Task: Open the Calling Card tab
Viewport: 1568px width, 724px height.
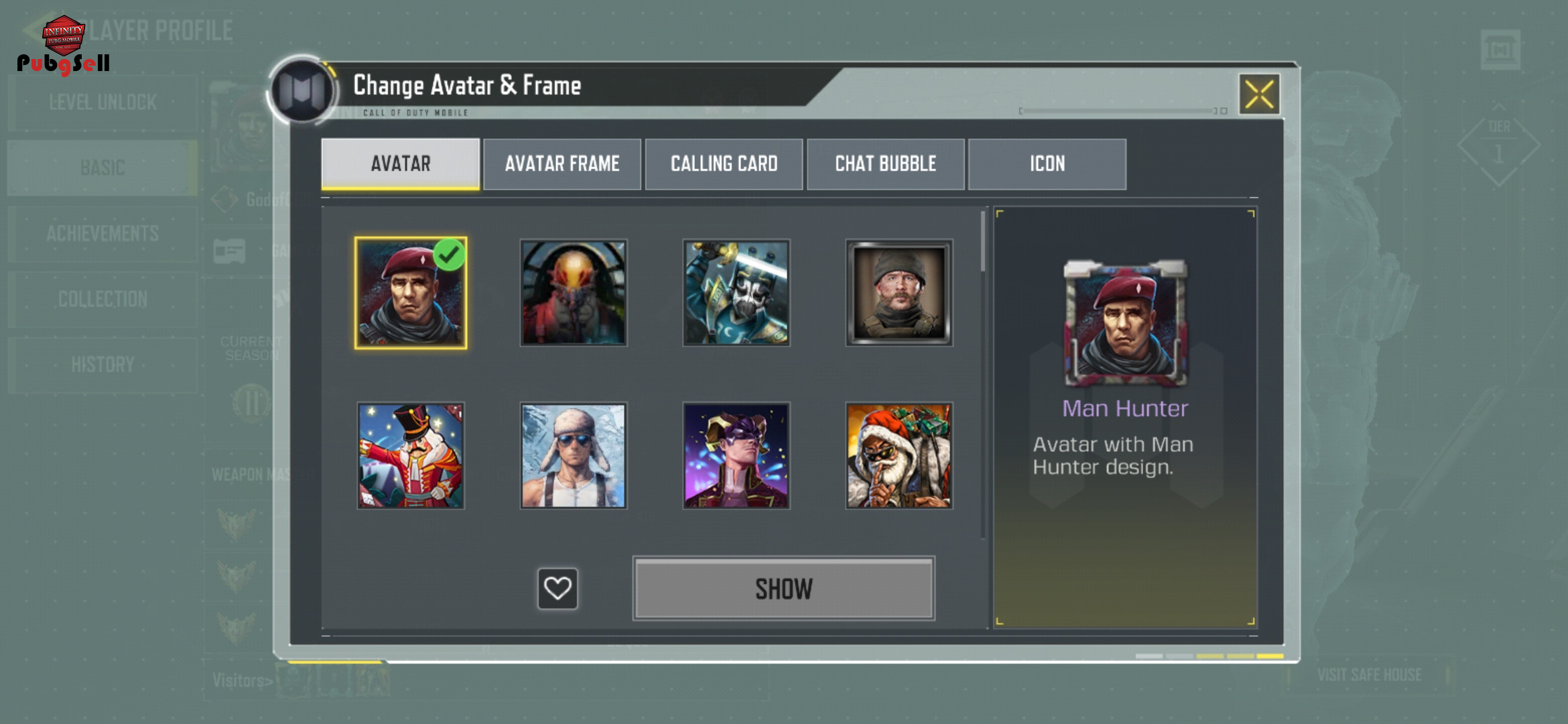Action: (724, 164)
